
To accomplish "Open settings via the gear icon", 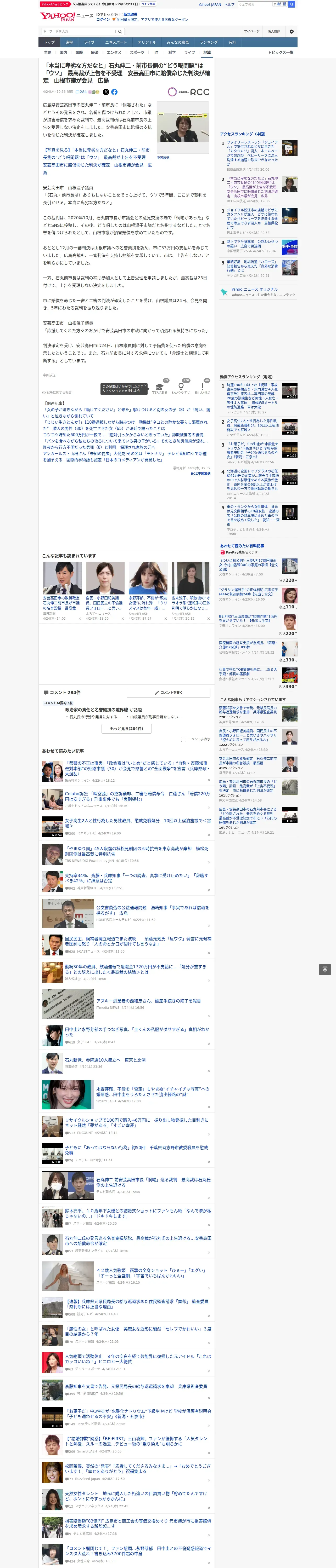I will 292,32.
